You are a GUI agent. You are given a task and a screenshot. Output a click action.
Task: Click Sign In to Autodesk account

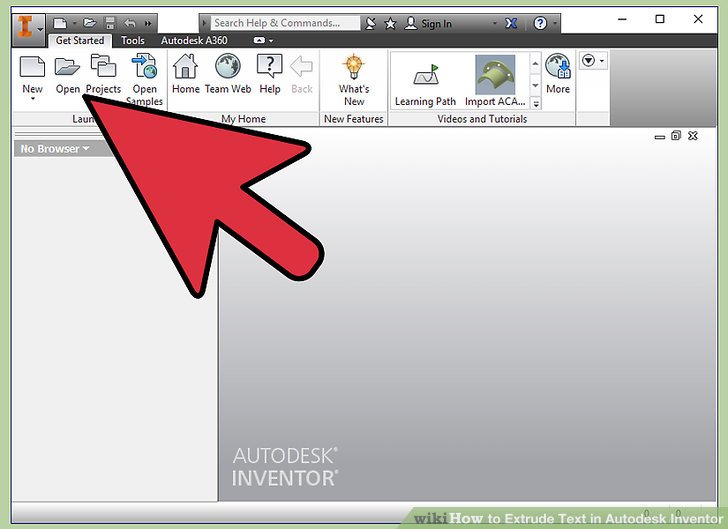tap(428, 23)
